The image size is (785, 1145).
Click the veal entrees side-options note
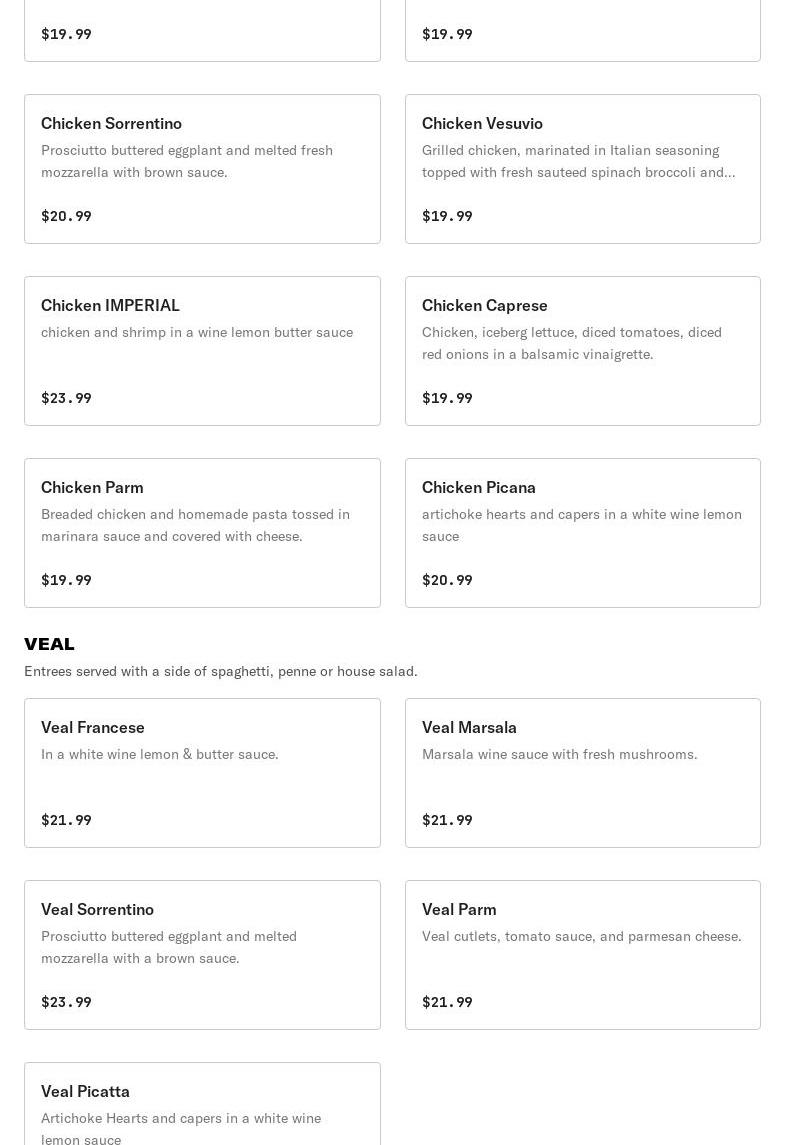[221, 671]
